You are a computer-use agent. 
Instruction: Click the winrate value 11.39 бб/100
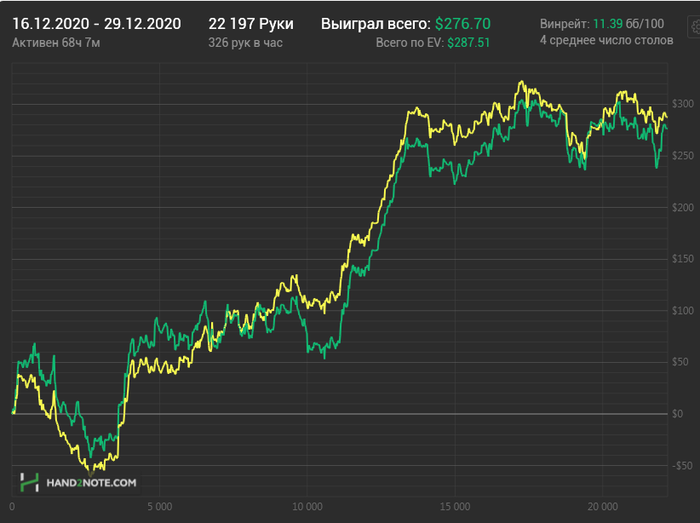coord(629,24)
